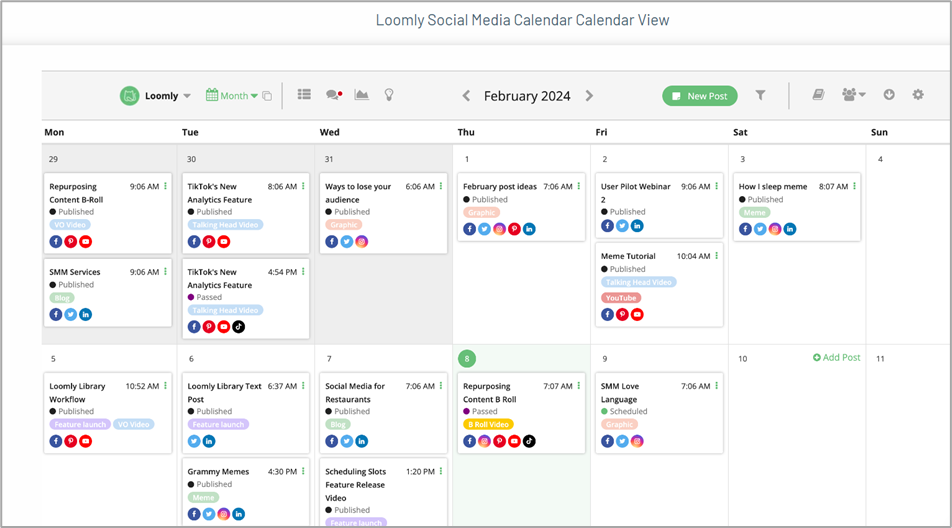952x528 pixels.
Task: Click the Blog label on SMM Services
Action: pyautogui.click(x=62, y=298)
